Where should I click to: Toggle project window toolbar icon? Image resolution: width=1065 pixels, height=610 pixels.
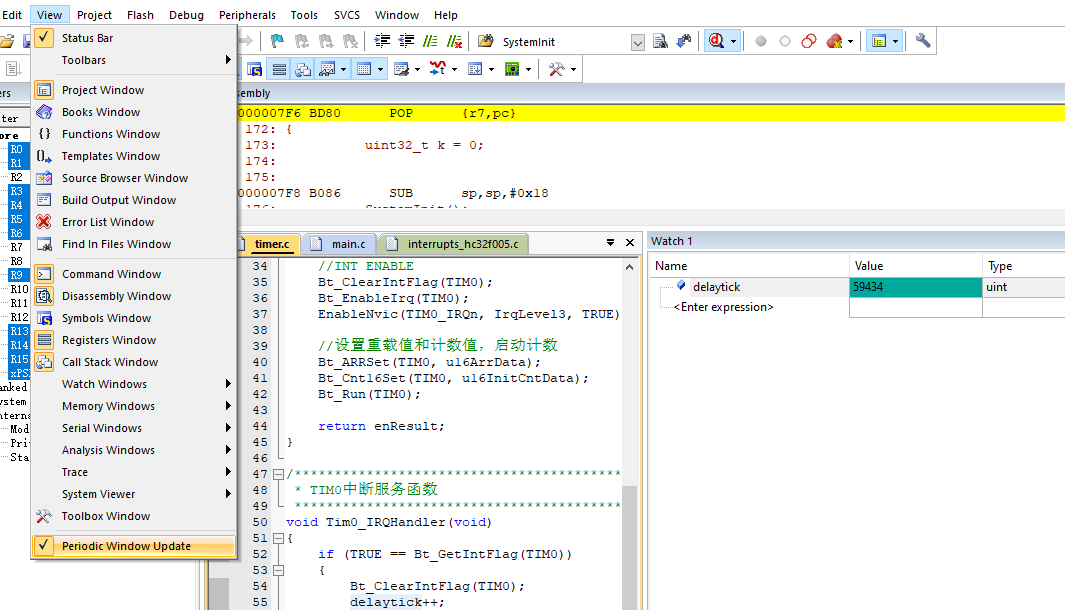coord(879,41)
